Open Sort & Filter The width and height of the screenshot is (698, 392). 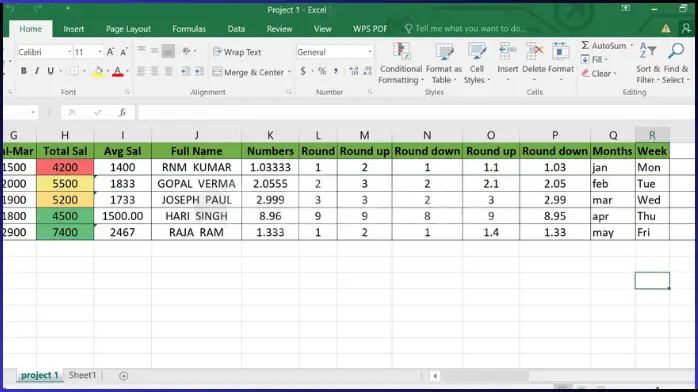648,63
